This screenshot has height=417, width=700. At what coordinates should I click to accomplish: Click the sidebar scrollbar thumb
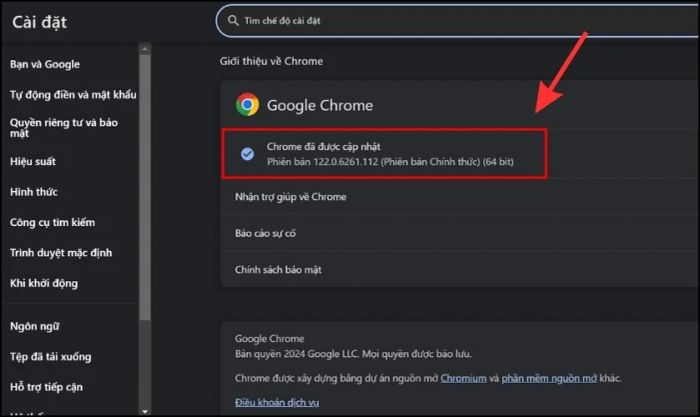(145, 187)
